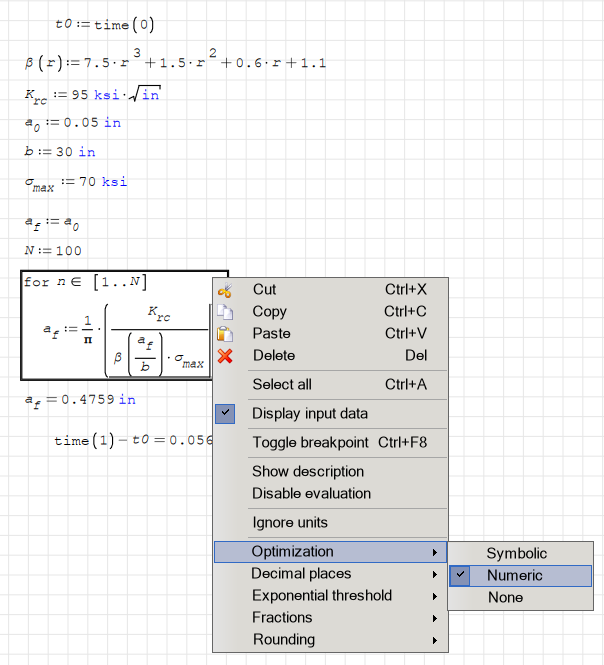This screenshot has width=604, height=665.
Task: Click the Cut scissors icon
Action: [225, 290]
